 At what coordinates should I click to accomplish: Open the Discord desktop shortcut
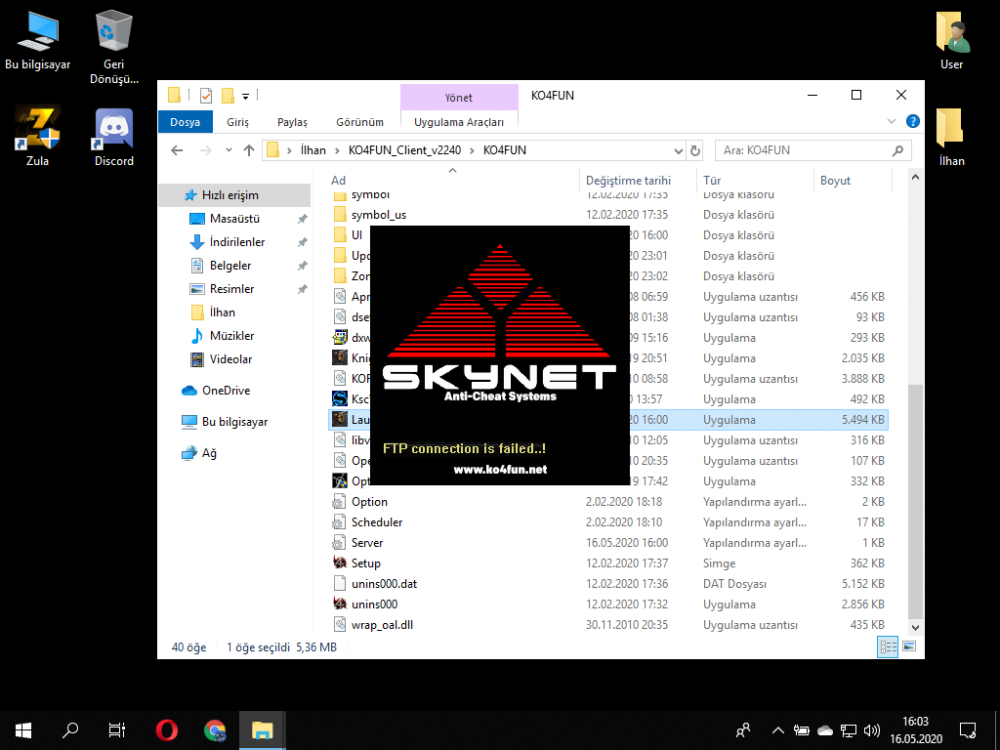pos(114,137)
